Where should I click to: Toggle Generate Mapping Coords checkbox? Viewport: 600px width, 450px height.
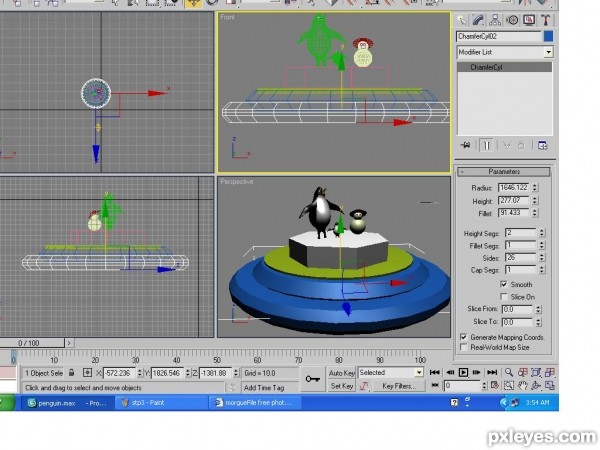pyautogui.click(x=463, y=337)
